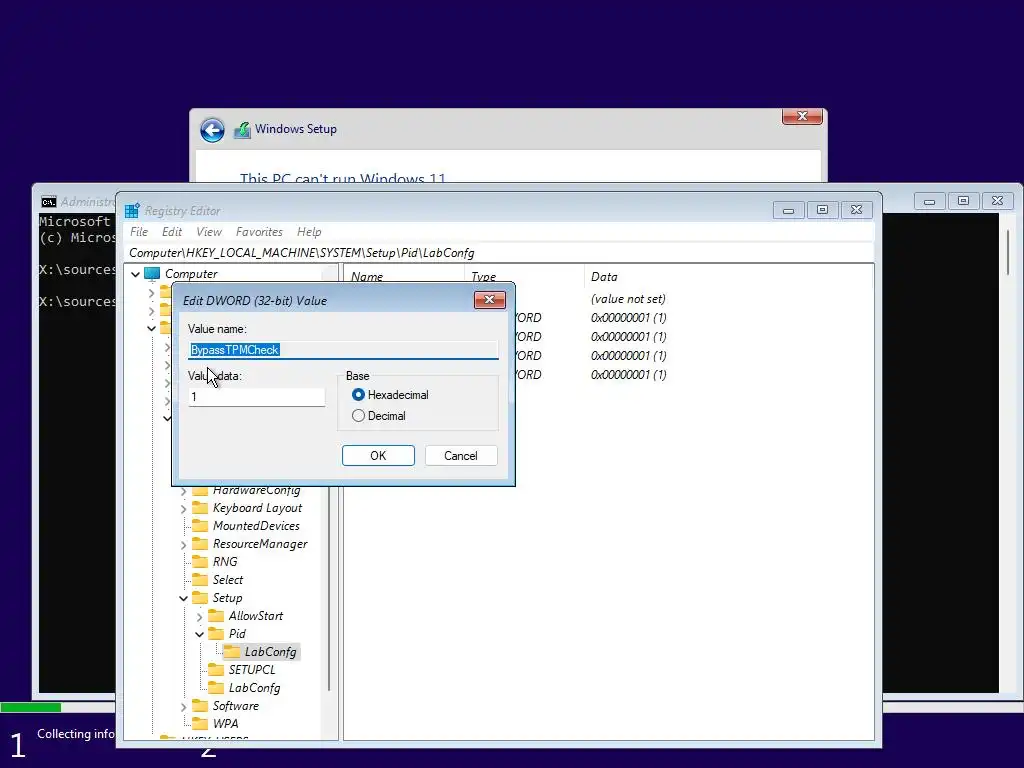Click the Windows Setup installer icon
The width and height of the screenshot is (1024, 768).
[x=242, y=130]
